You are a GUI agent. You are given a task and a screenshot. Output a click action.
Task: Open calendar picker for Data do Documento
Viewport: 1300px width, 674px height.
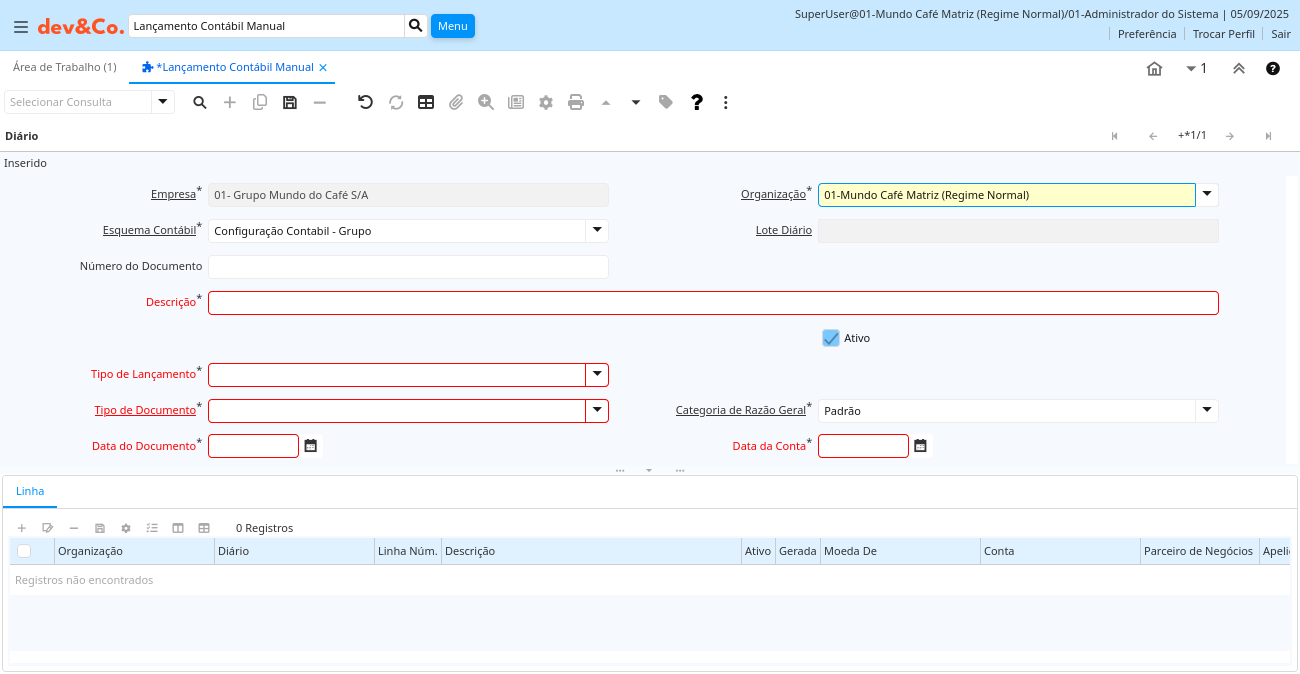(x=311, y=446)
